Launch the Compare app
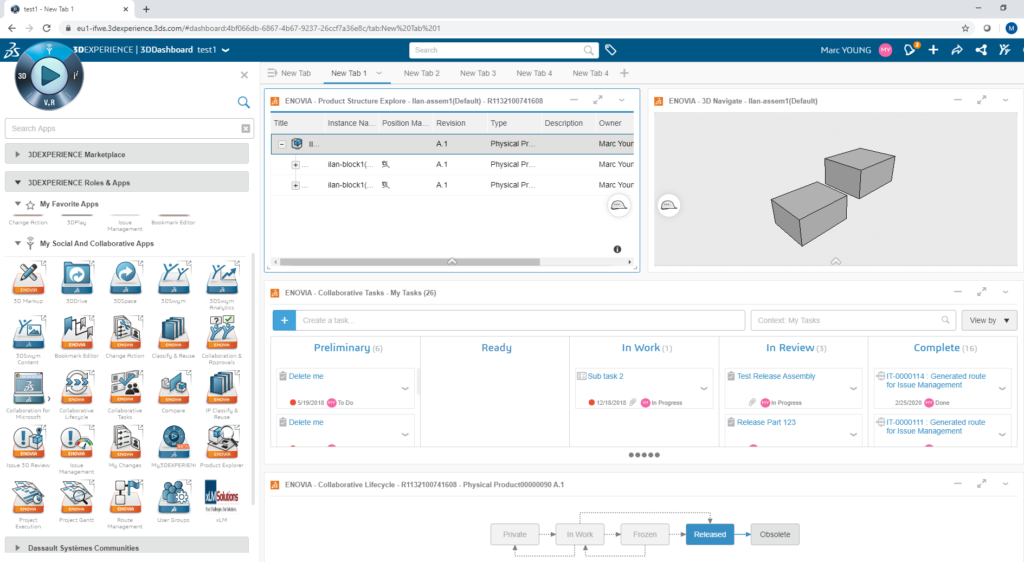 [x=173, y=388]
